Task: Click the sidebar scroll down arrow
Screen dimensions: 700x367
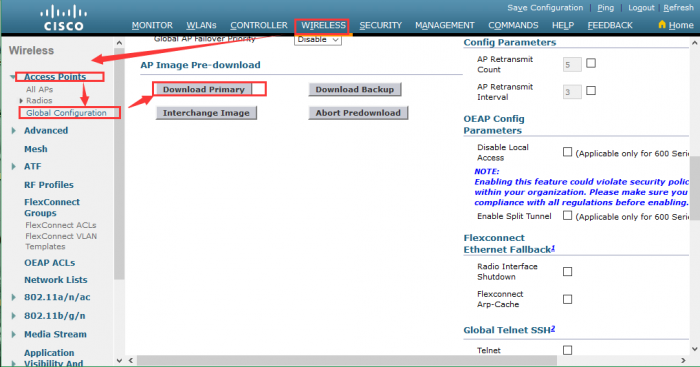Action: [x=119, y=360]
